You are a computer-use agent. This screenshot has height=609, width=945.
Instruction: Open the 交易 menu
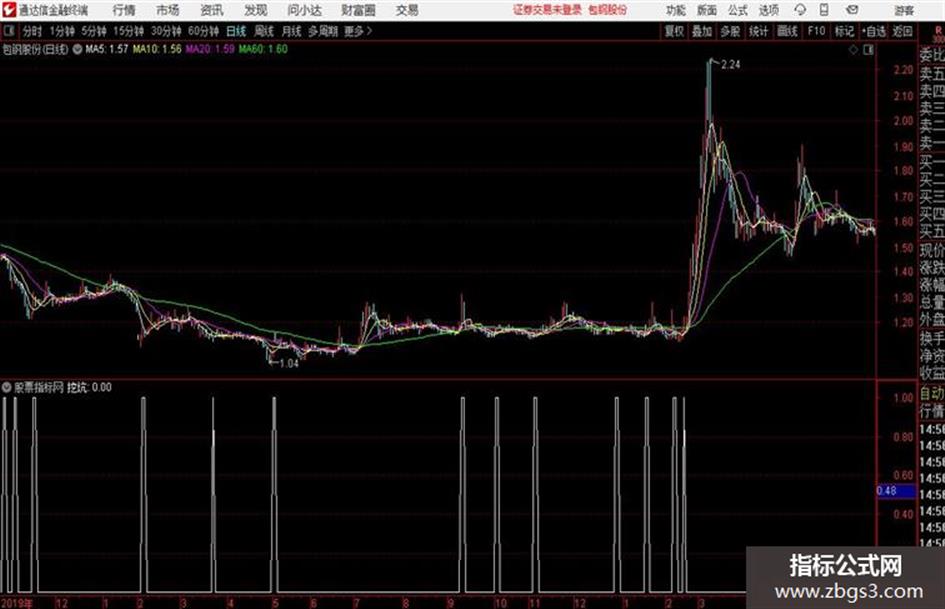[407, 10]
